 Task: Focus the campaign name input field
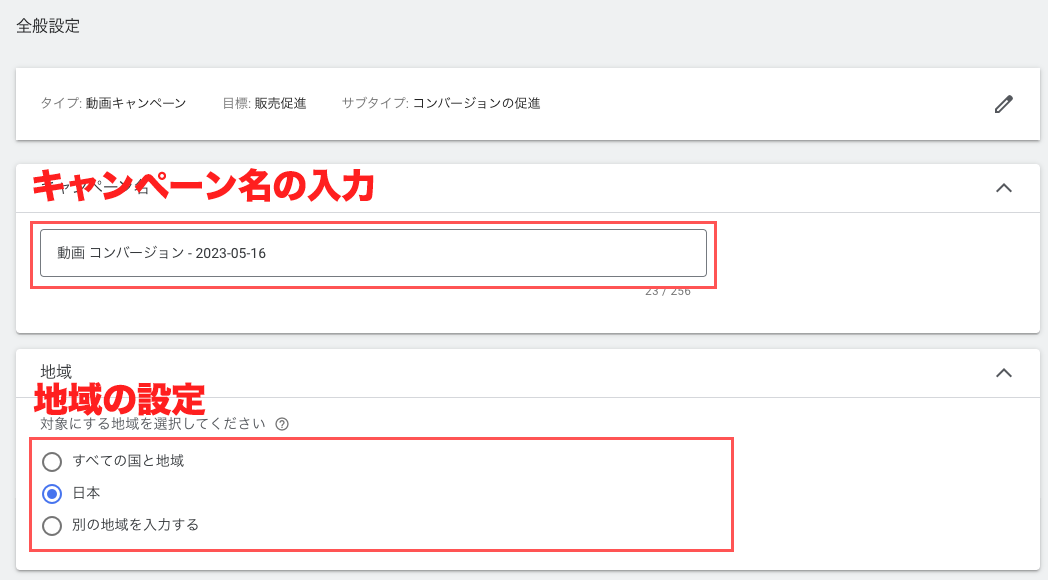[373, 253]
